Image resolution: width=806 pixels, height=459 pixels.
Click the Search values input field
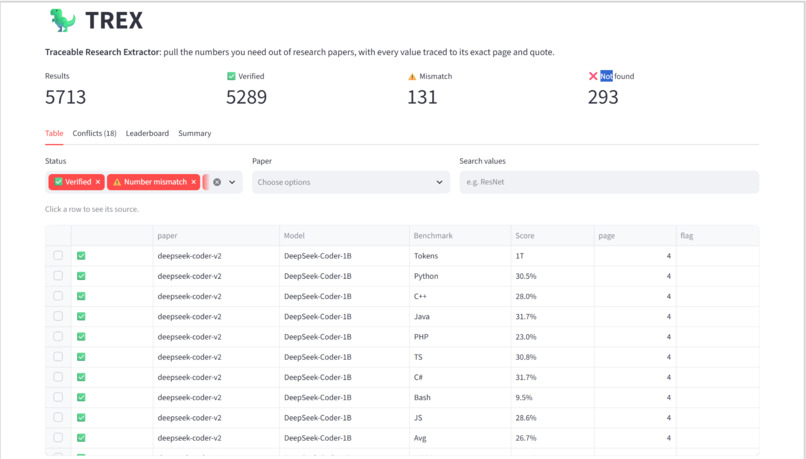pyautogui.click(x=609, y=182)
